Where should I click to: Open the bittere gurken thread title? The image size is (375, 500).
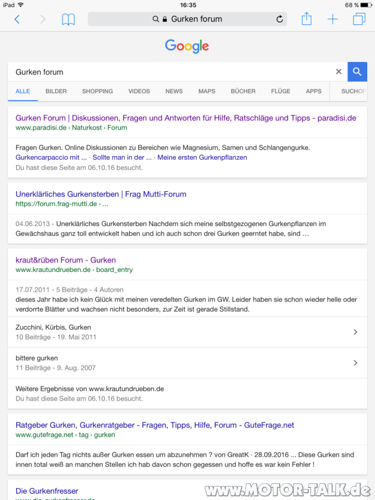(x=37, y=358)
